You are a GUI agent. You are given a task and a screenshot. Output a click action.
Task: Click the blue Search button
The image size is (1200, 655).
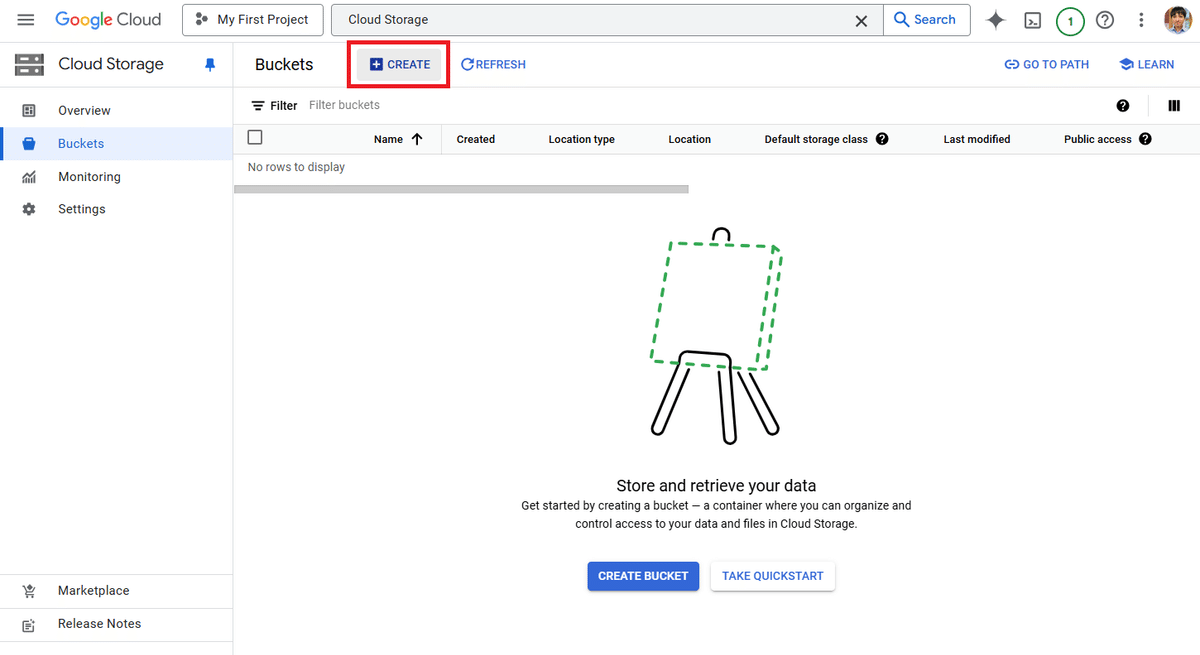(926, 20)
